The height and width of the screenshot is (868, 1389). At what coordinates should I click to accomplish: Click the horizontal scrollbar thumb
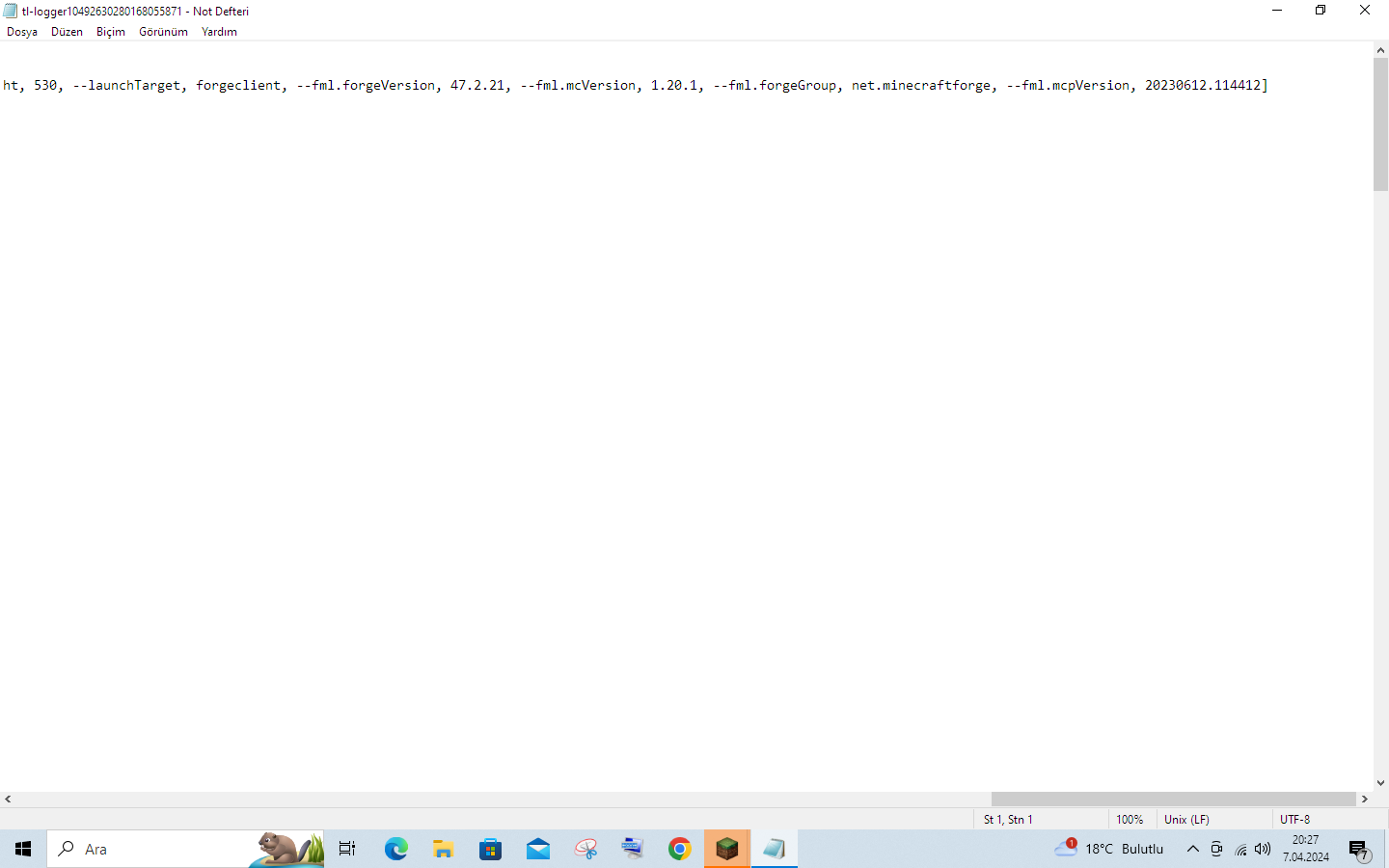pyautogui.click(x=1174, y=799)
